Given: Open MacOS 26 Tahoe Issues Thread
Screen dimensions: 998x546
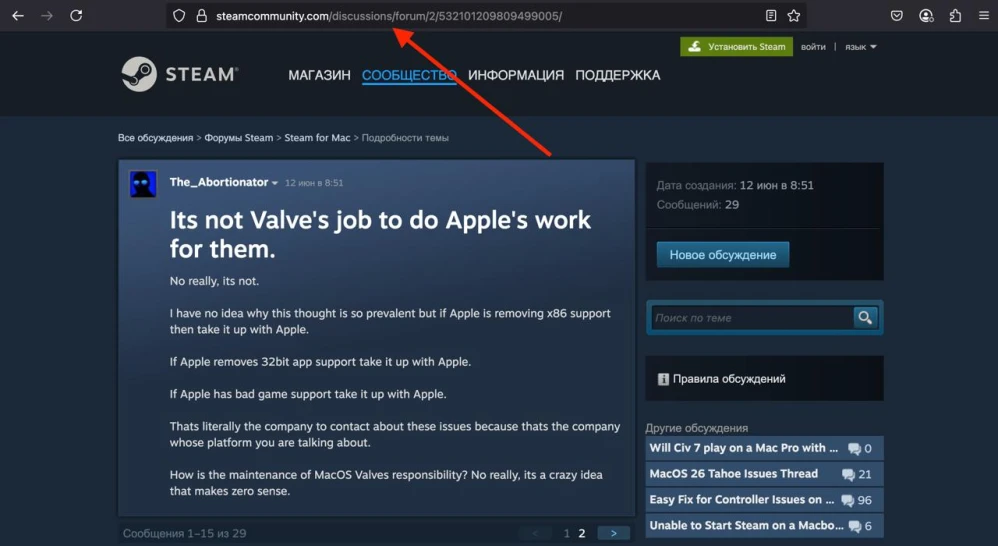Looking at the screenshot, I should (733, 474).
